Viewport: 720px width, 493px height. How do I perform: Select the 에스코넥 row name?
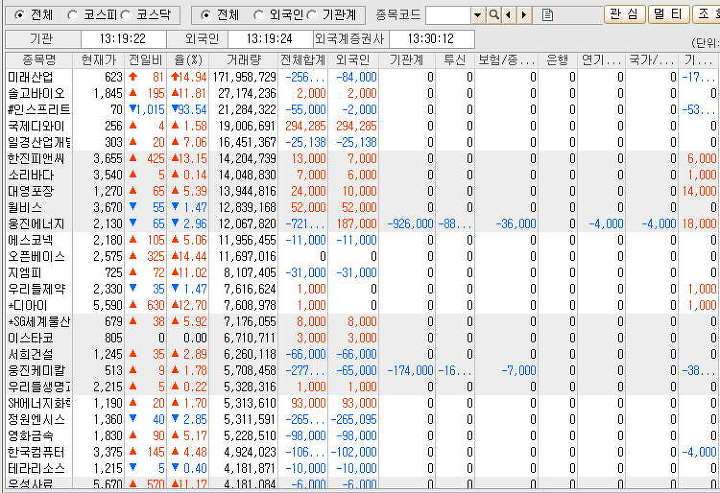coord(30,240)
